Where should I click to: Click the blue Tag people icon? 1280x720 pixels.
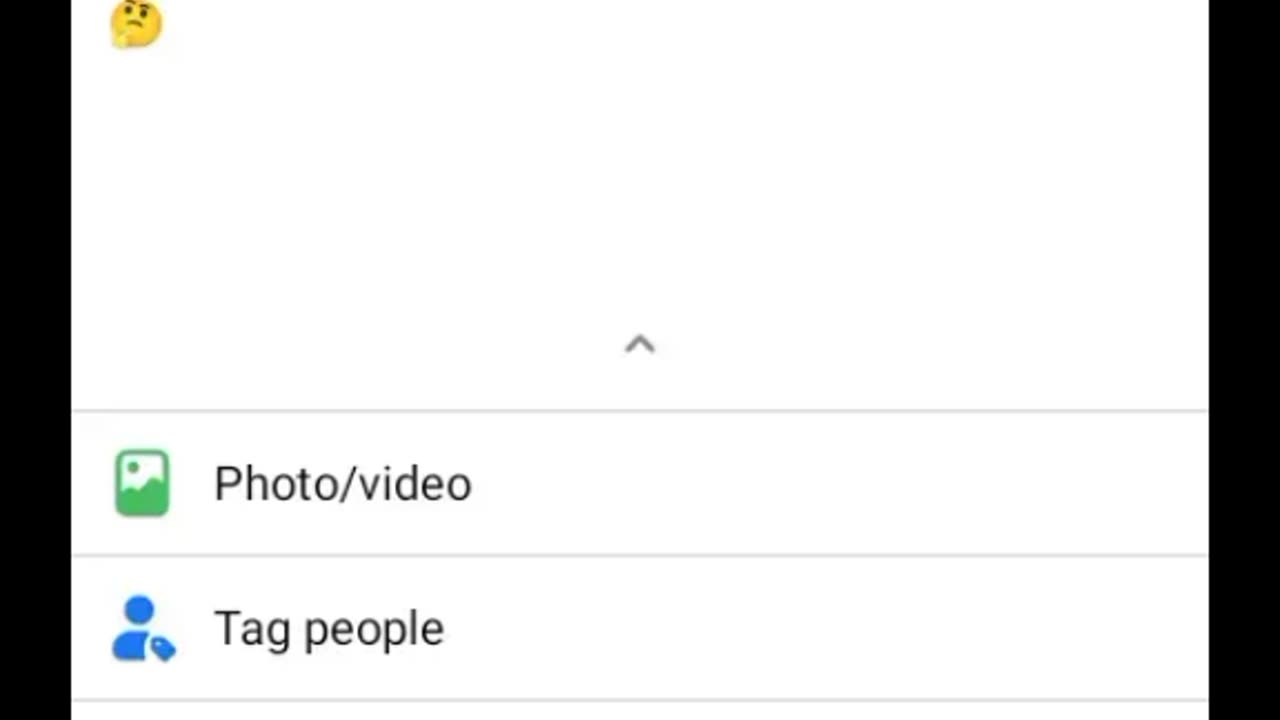(144, 629)
